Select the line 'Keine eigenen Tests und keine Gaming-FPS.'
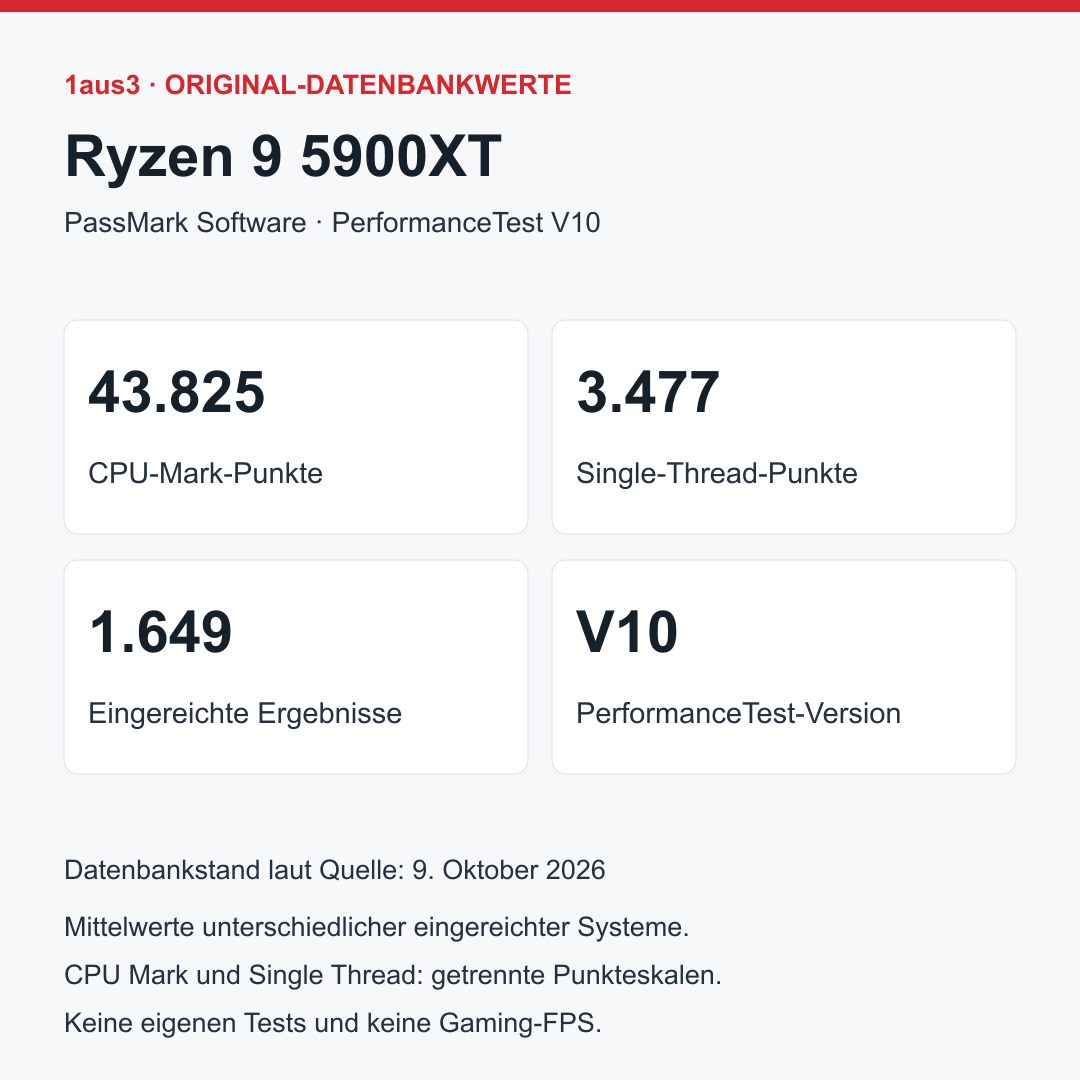The width and height of the screenshot is (1080, 1080). pyautogui.click(x=333, y=1023)
